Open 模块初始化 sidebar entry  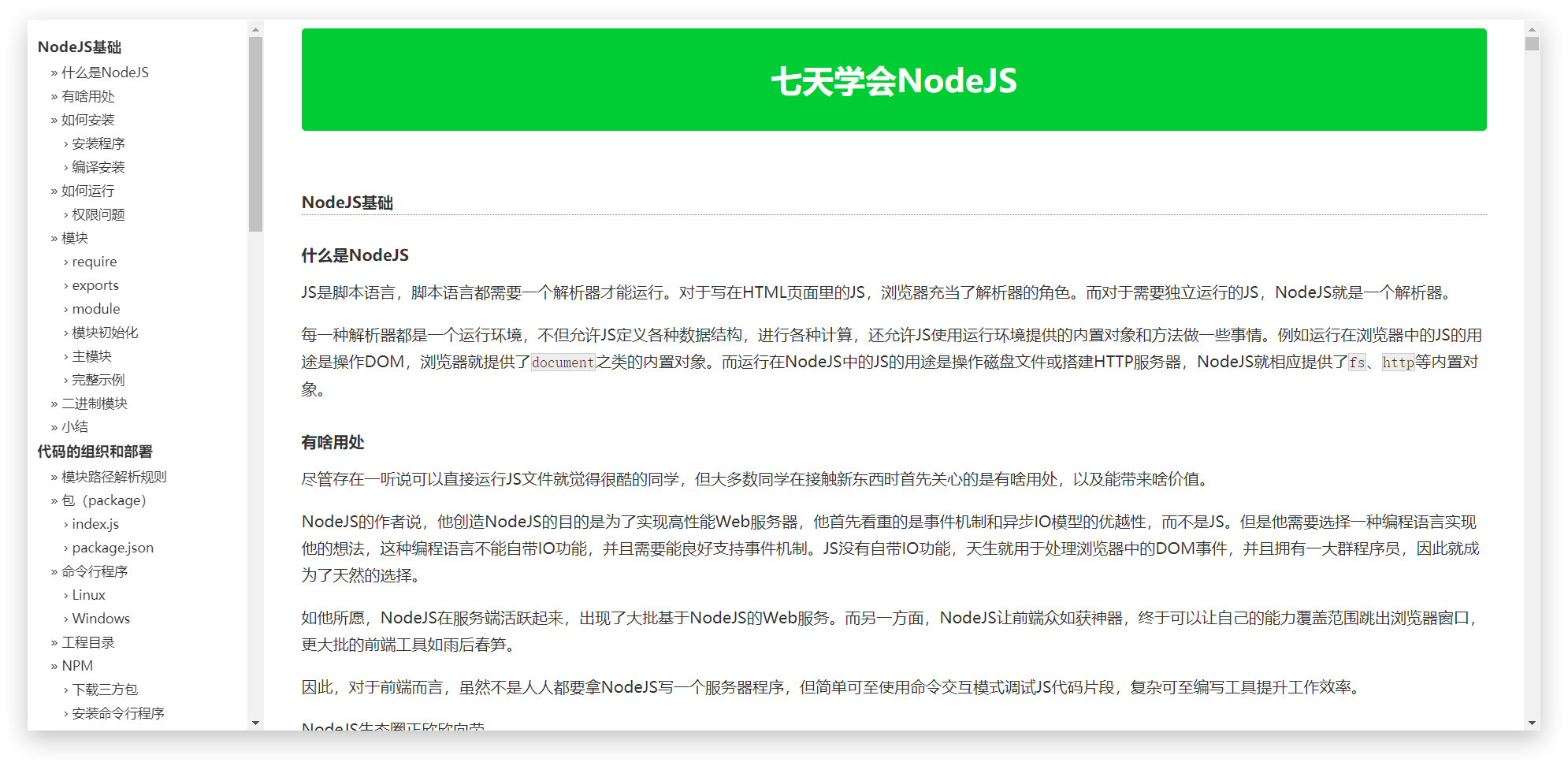105,333
